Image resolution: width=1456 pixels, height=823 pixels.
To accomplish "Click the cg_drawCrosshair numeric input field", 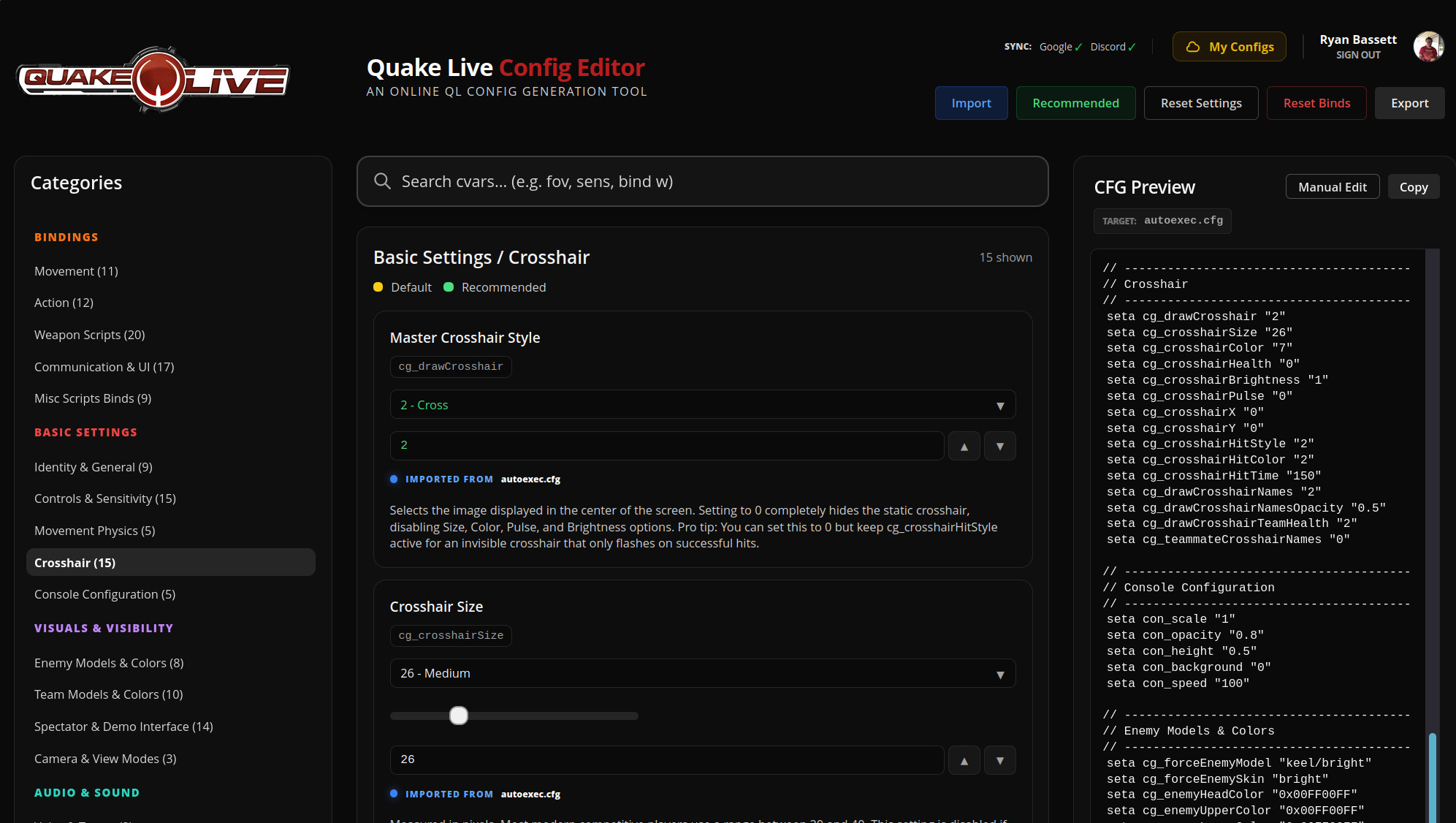I will tap(666, 446).
